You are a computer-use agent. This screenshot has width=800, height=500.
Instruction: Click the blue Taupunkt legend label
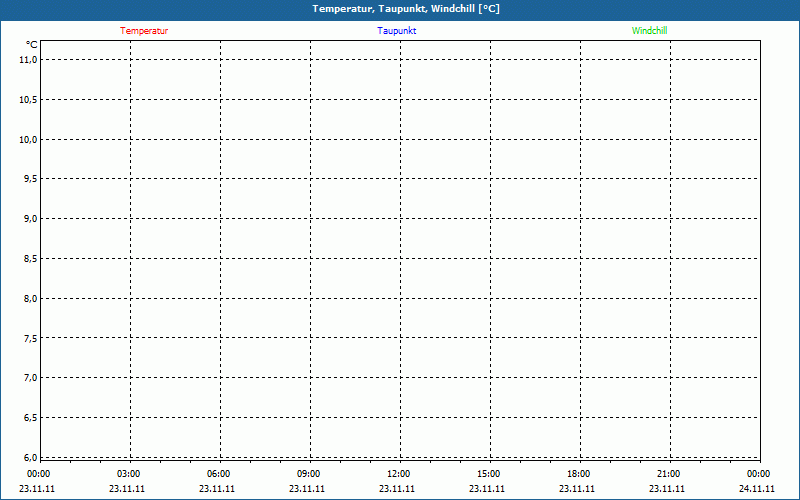pos(396,31)
